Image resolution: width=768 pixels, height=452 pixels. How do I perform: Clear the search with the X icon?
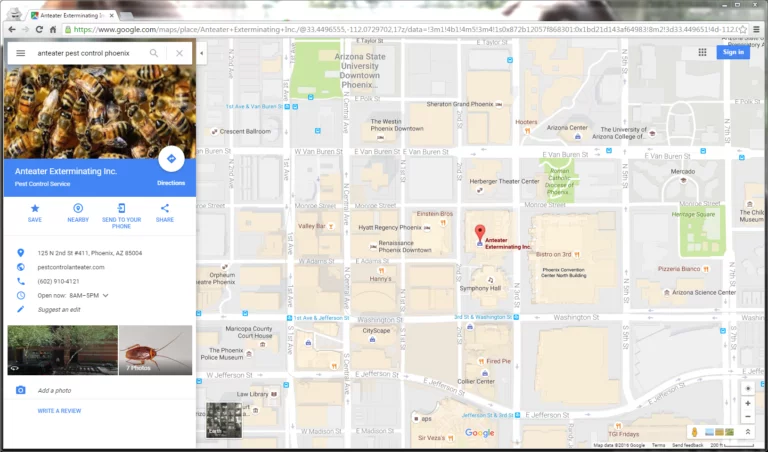pos(179,53)
